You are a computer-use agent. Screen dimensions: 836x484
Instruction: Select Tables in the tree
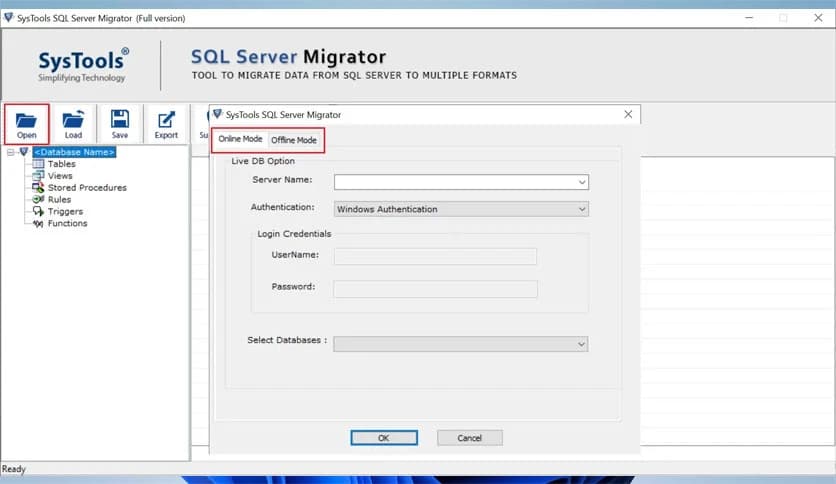(x=61, y=164)
